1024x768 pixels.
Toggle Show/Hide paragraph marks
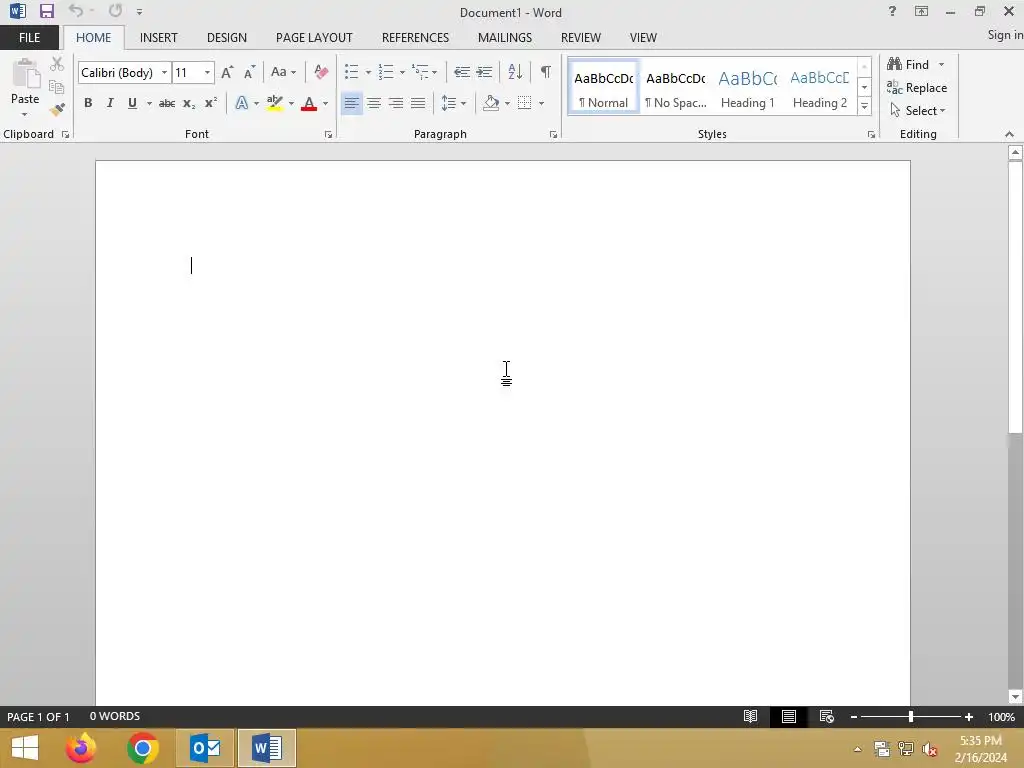tap(545, 72)
